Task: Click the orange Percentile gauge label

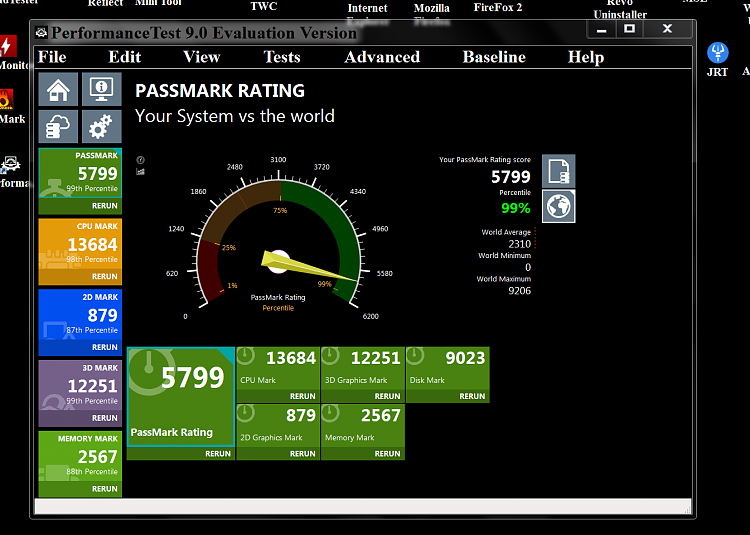Action: pyautogui.click(x=278, y=308)
